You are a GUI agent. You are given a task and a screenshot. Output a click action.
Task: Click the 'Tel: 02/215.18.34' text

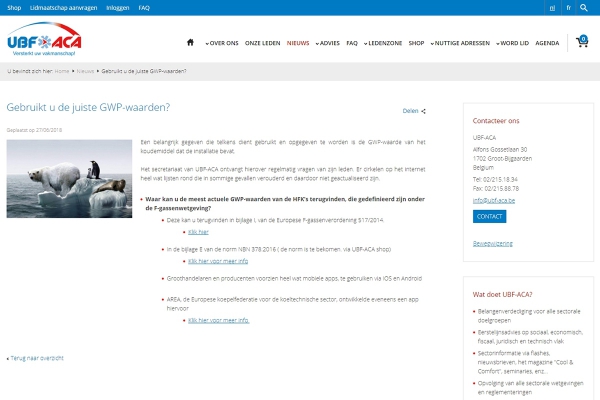[495, 180]
